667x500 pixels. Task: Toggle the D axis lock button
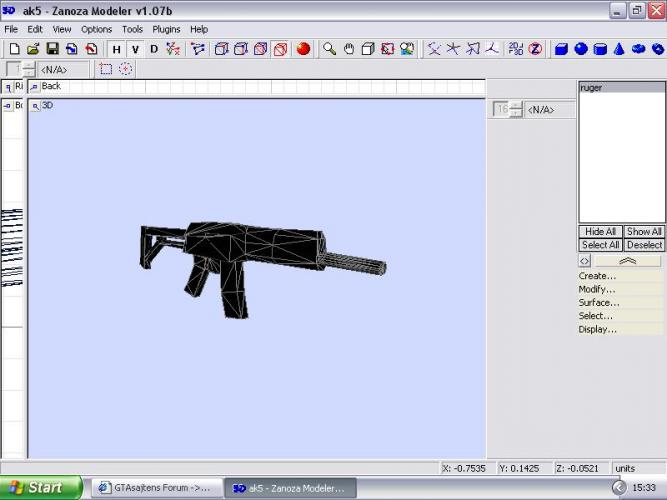pos(154,49)
